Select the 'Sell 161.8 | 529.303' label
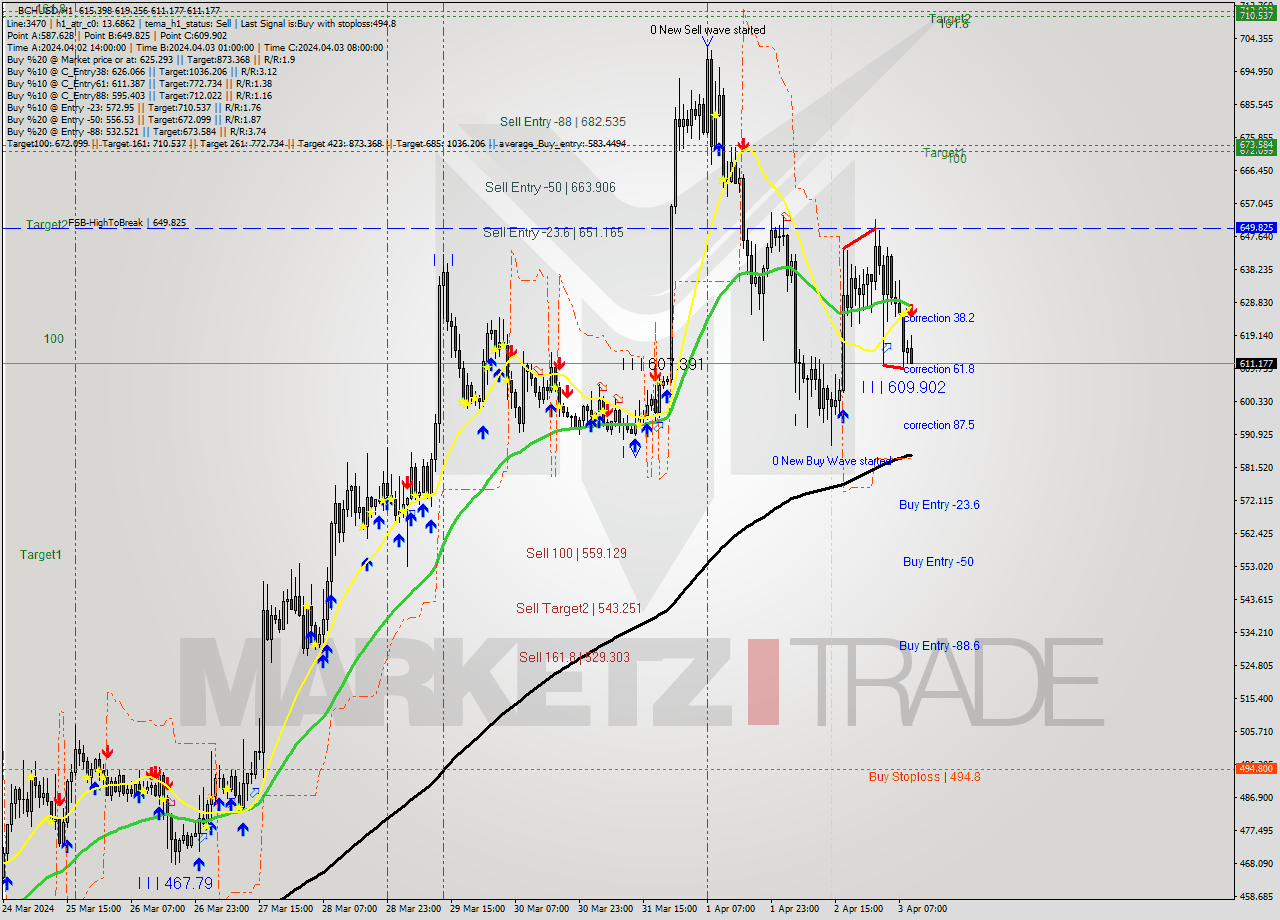1280x920 pixels. [x=574, y=657]
